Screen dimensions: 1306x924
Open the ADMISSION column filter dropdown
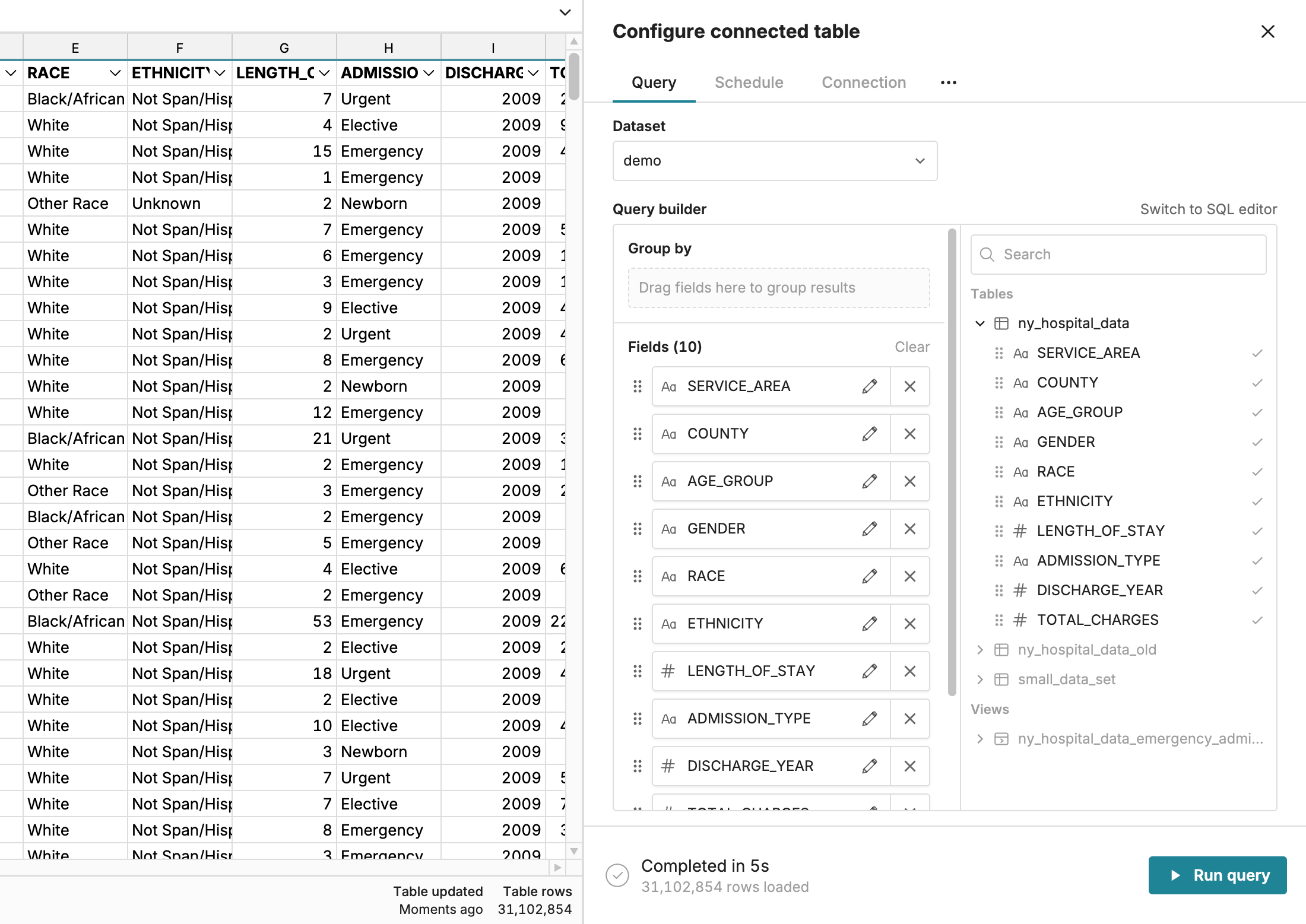(x=429, y=73)
